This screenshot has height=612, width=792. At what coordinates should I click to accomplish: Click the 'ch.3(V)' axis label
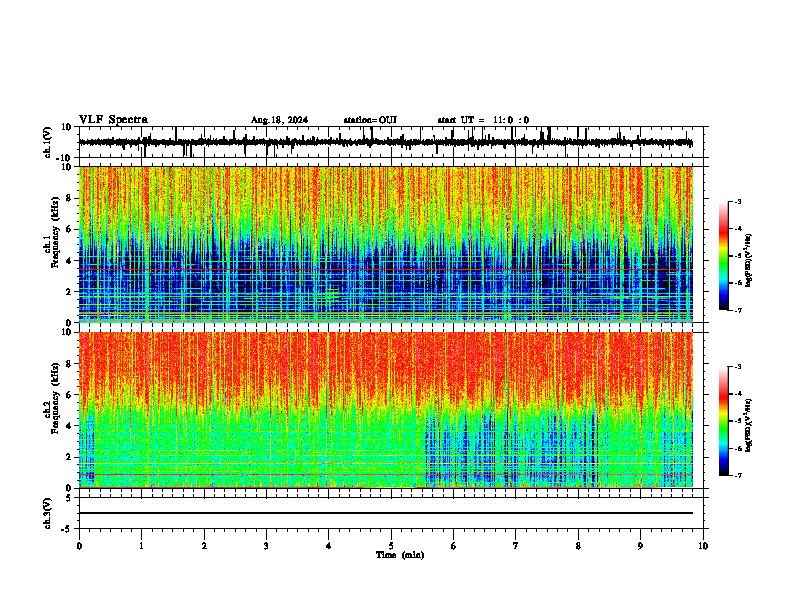tap(47, 513)
